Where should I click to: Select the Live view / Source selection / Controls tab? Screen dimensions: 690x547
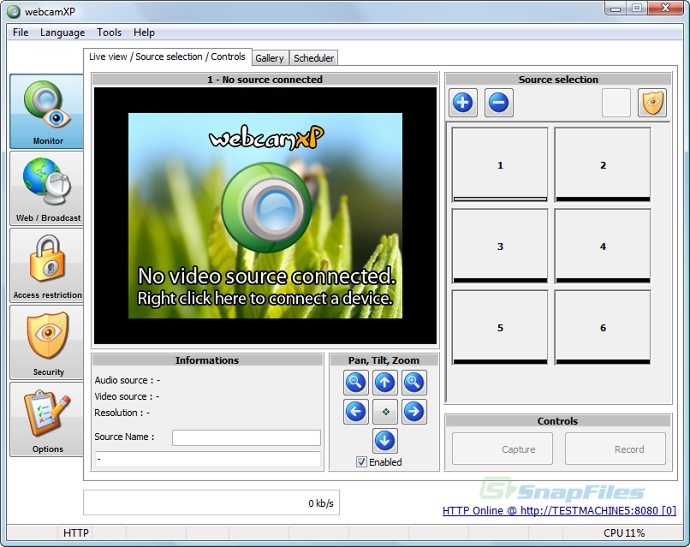point(167,57)
